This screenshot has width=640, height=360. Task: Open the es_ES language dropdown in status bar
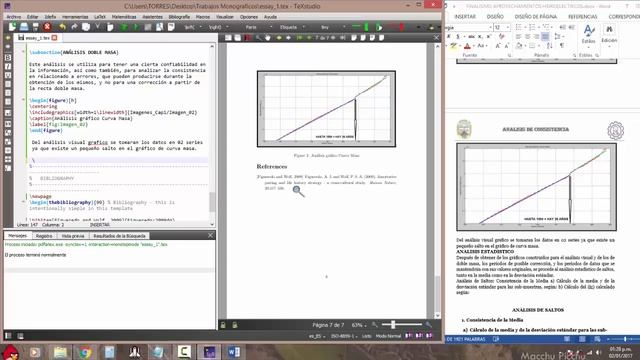[317, 336]
